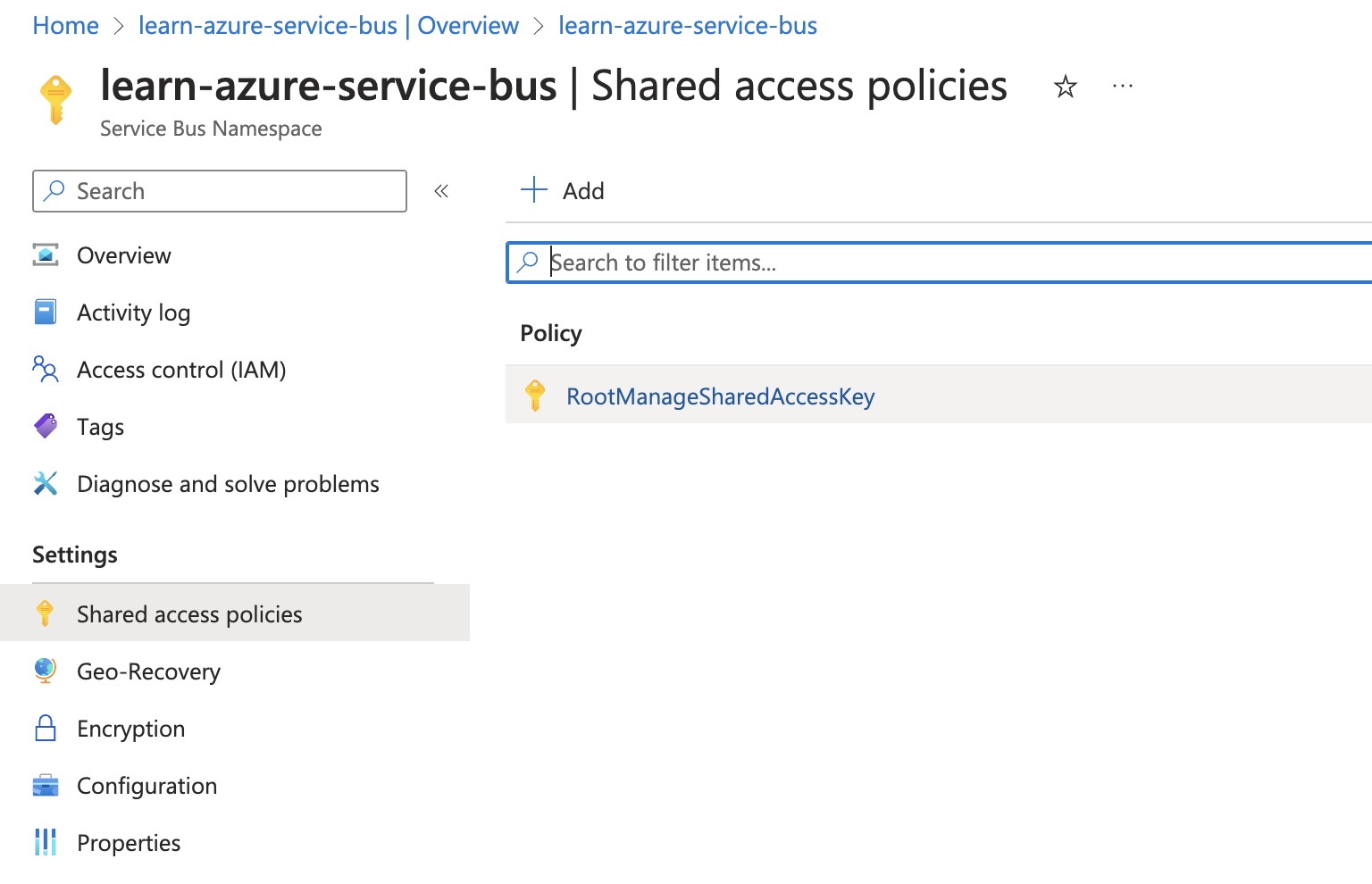Image resolution: width=1372 pixels, height=884 pixels.
Task: Select Shared access policies in sidebar
Action: coord(189,614)
